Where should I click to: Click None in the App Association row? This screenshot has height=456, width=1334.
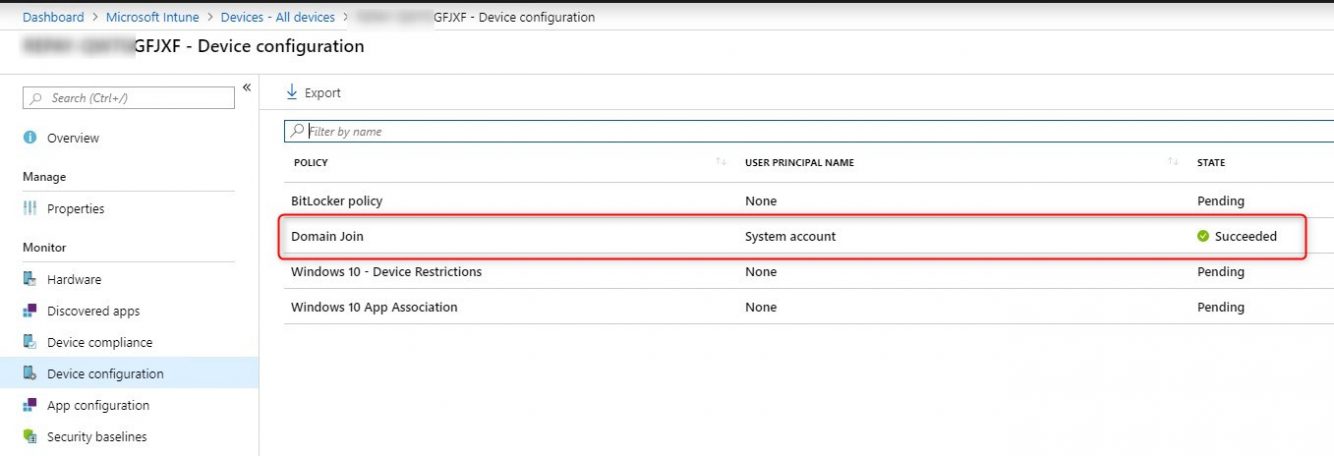(x=761, y=307)
